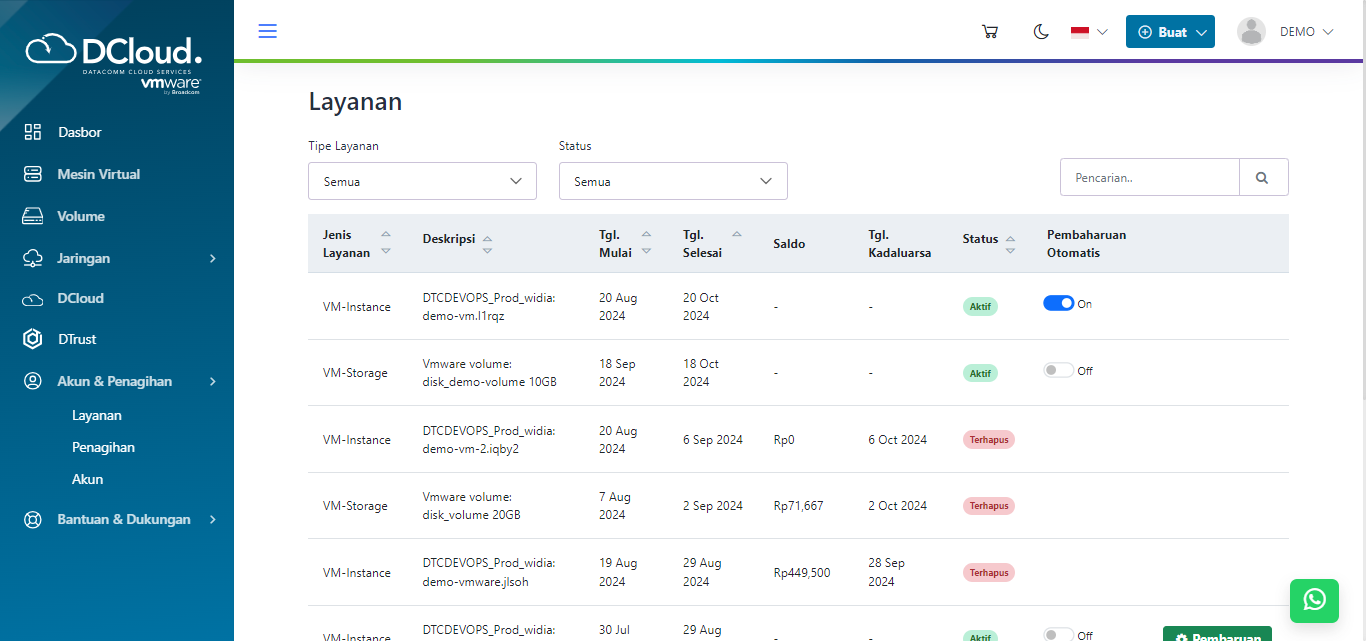
Task: Open the Status filter dropdown
Action: 672,181
